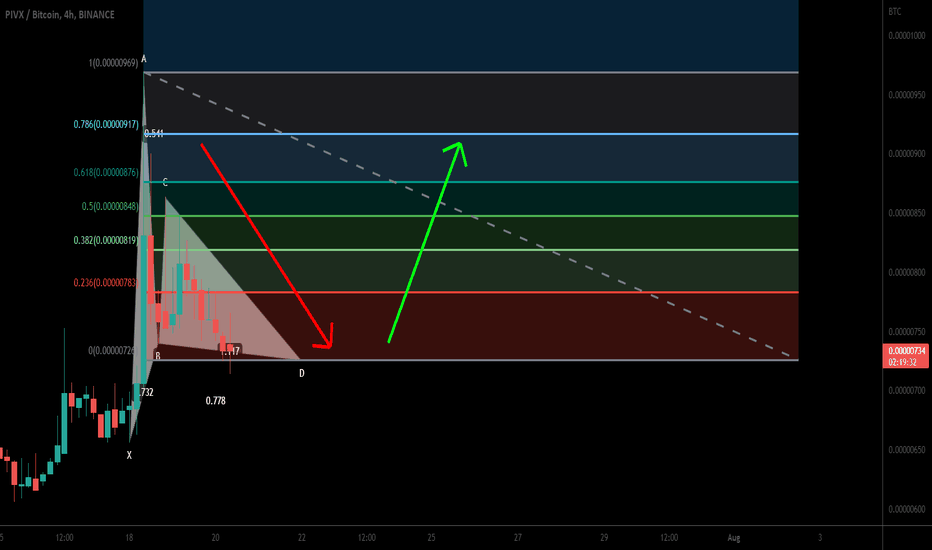Click the D point label of the pattern
Viewport: 932px width, 550px height.
[x=301, y=373]
